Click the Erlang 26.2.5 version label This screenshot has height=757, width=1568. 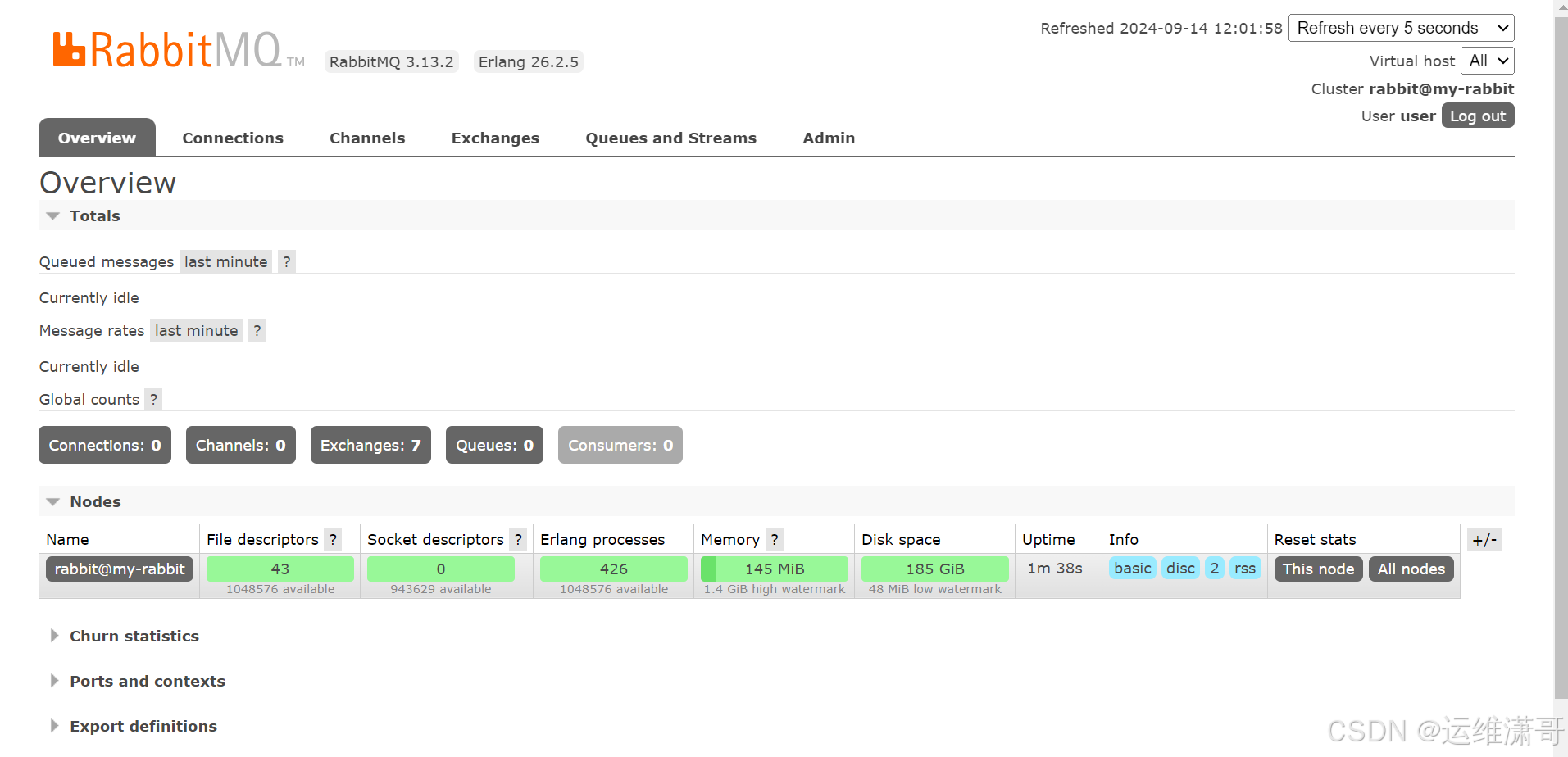pyautogui.click(x=529, y=61)
